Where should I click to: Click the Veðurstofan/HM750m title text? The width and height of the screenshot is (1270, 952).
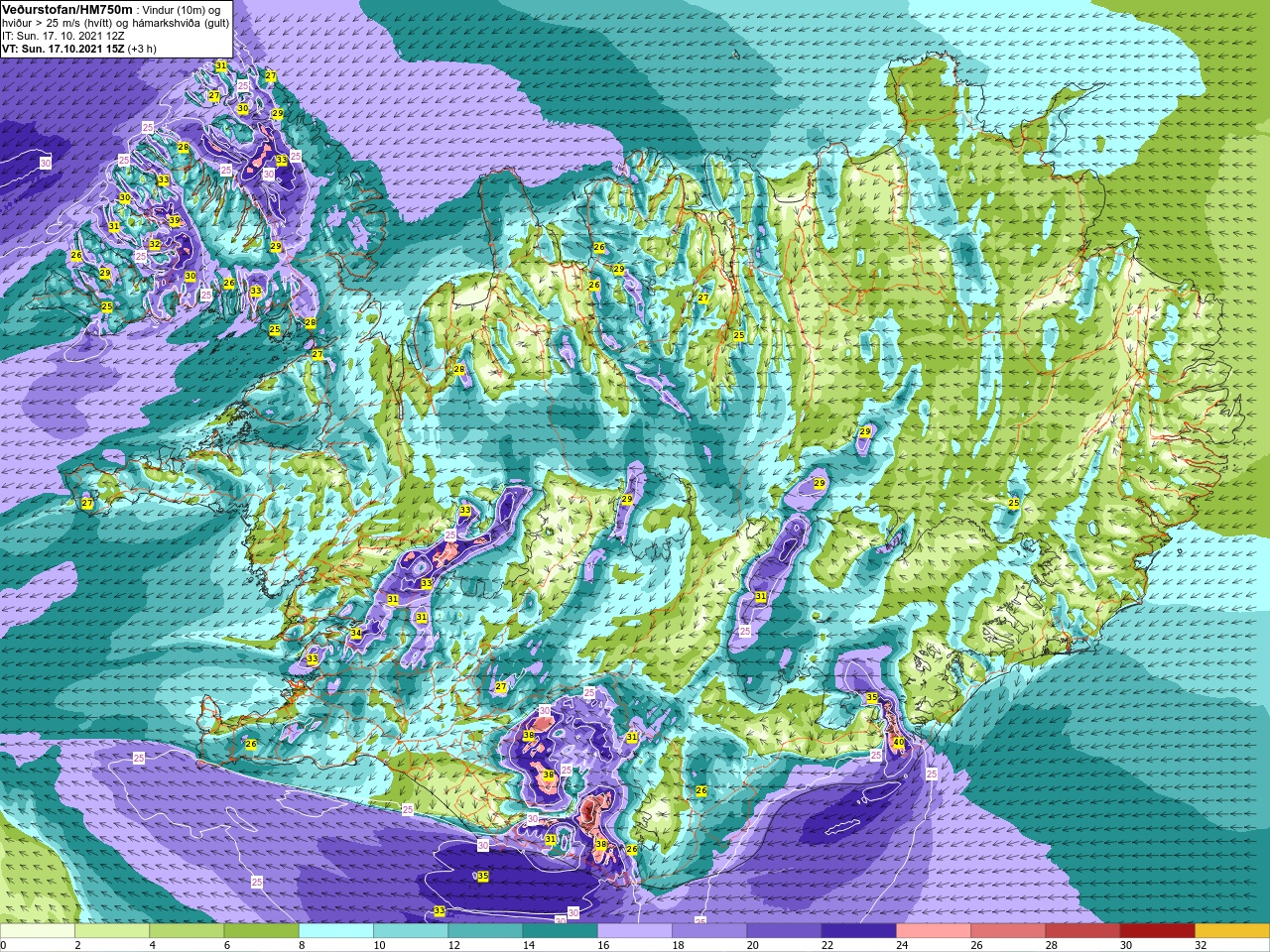pyautogui.click(x=66, y=9)
